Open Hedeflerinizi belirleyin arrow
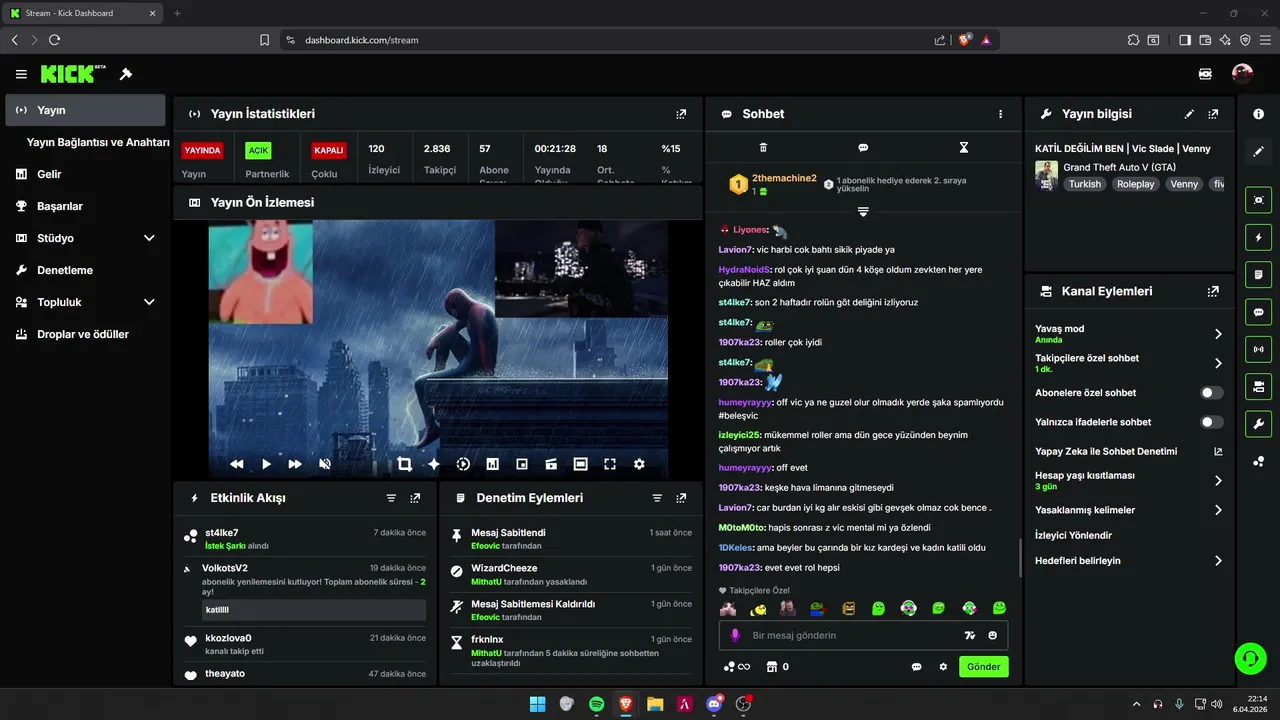 [1218, 561]
